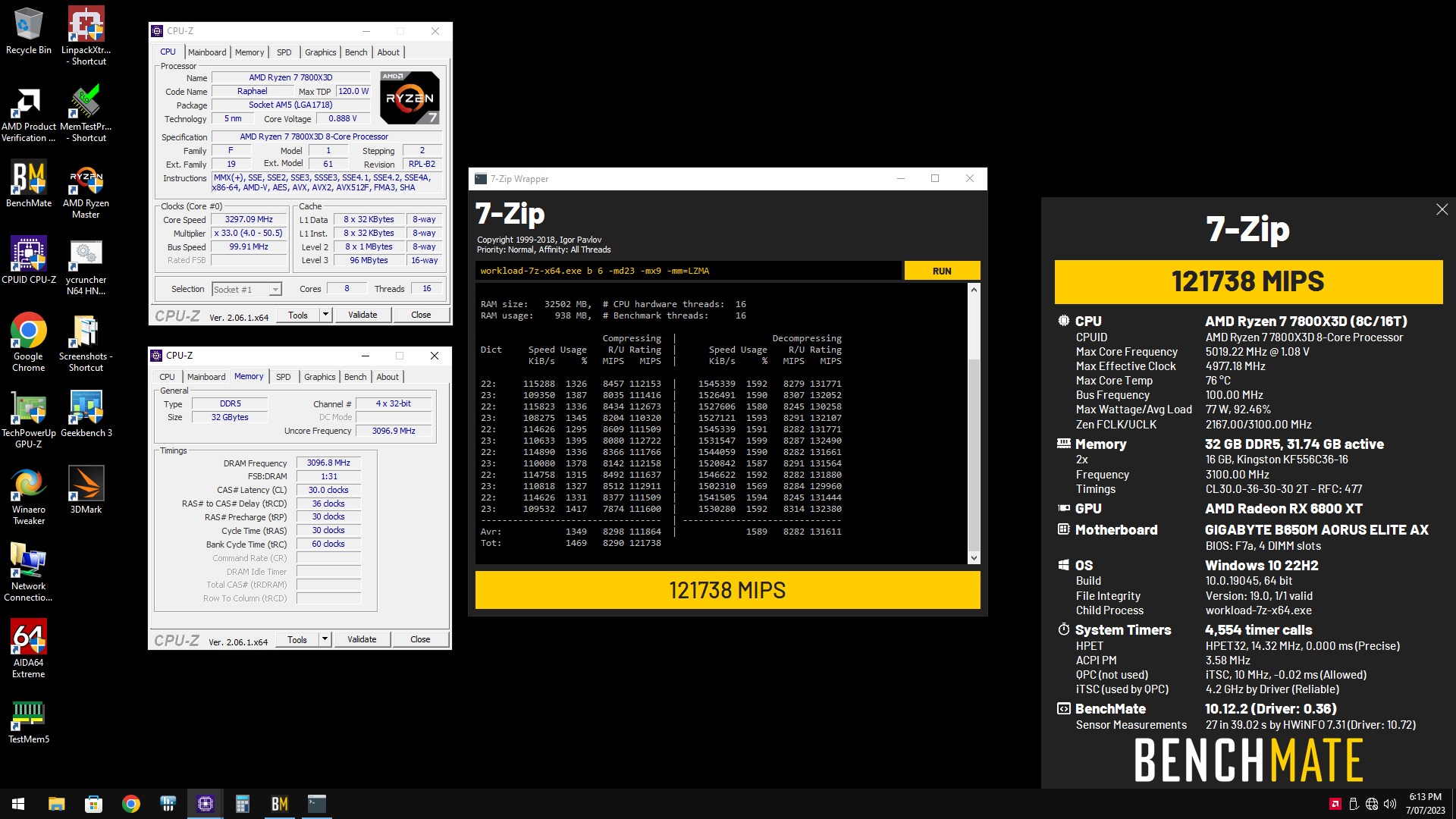Open network status tray icon
Viewport: 1456px width, 819px height.
(x=1372, y=804)
